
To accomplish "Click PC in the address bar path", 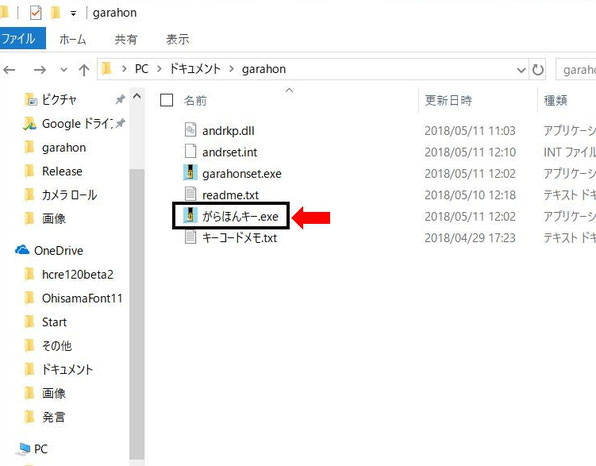I will pyautogui.click(x=141, y=69).
